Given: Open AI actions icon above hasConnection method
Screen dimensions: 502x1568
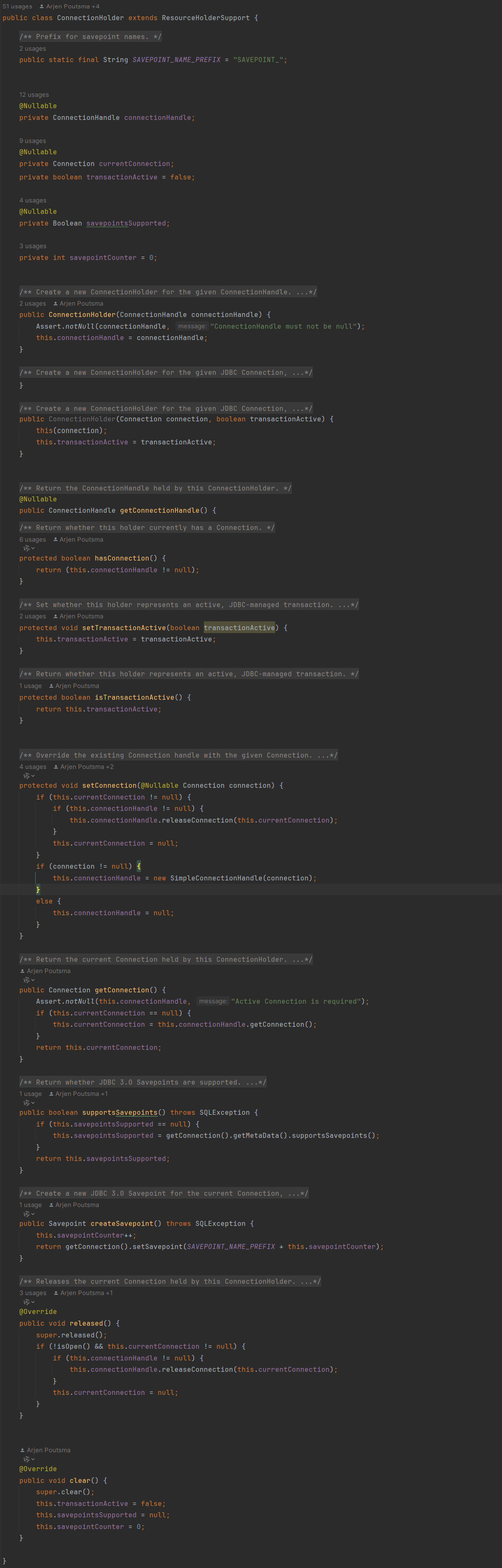Looking at the screenshot, I should click(29, 548).
